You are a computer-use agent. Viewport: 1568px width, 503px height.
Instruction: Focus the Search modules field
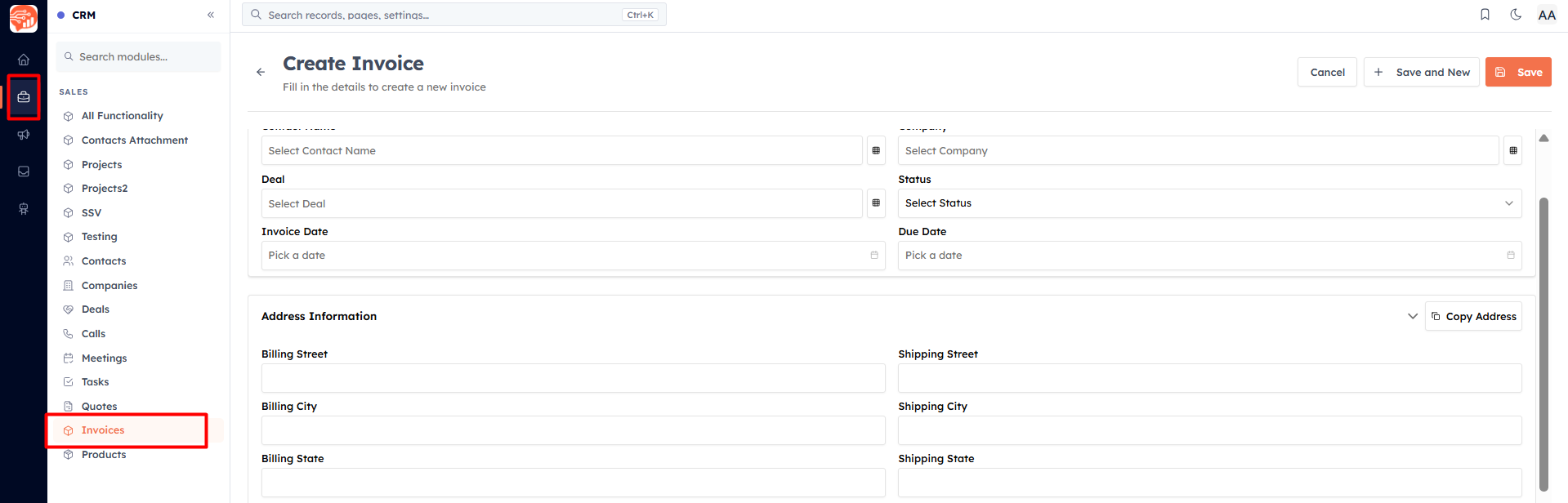click(x=139, y=57)
